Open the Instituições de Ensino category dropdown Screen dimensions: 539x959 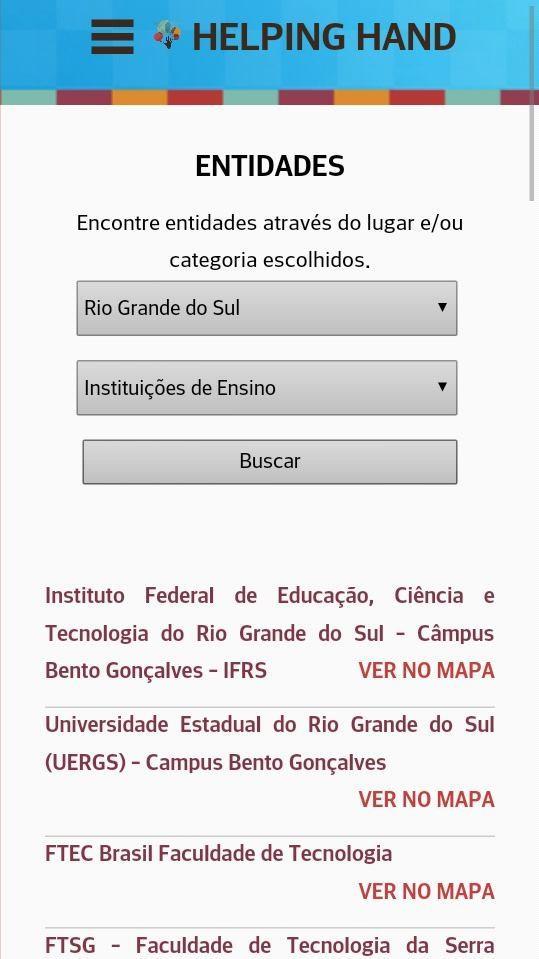267,388
